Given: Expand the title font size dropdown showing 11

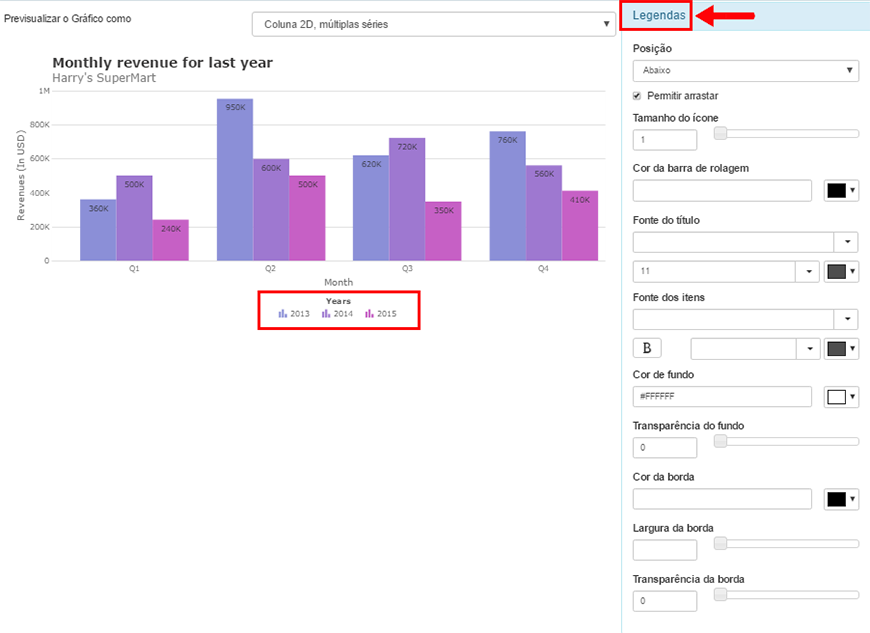Looking at the screenshot, I should 726,271.
